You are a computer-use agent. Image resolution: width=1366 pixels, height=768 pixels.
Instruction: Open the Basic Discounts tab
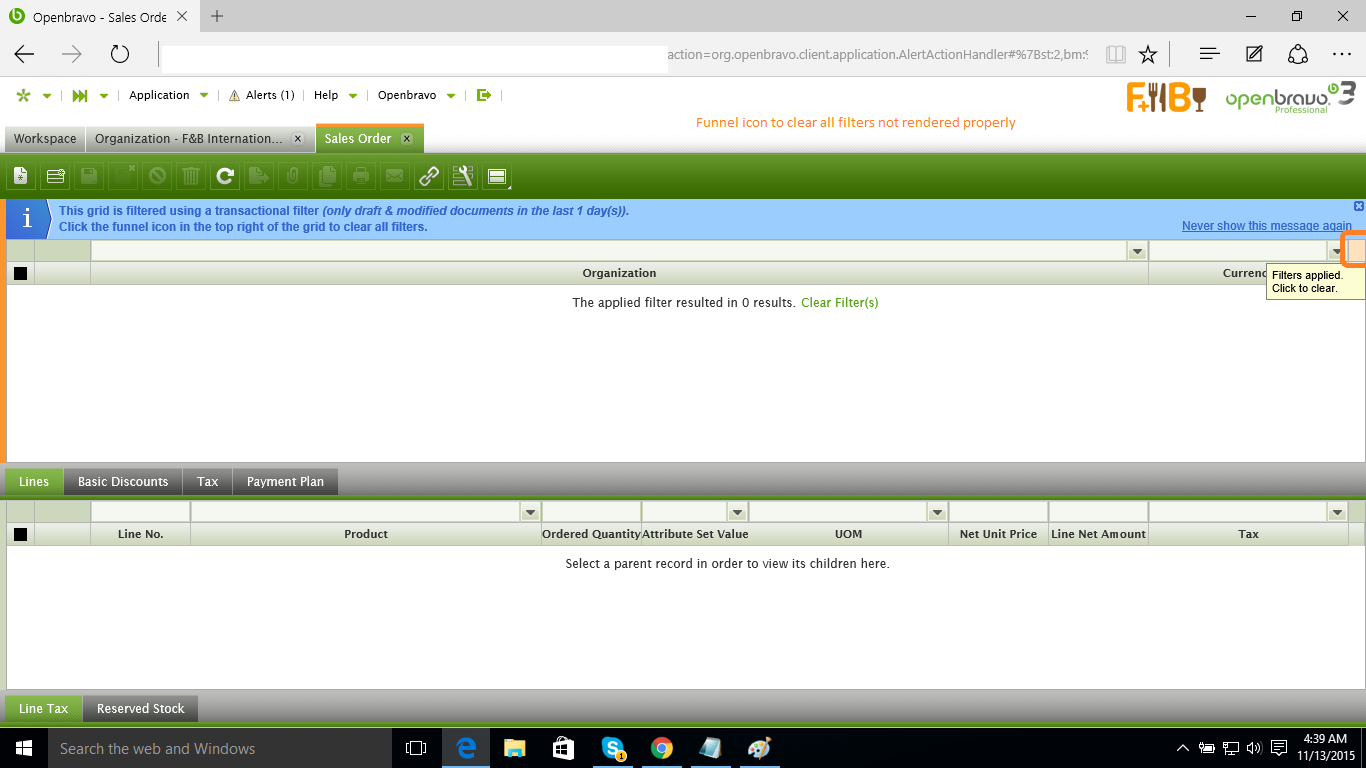point(123,482)
